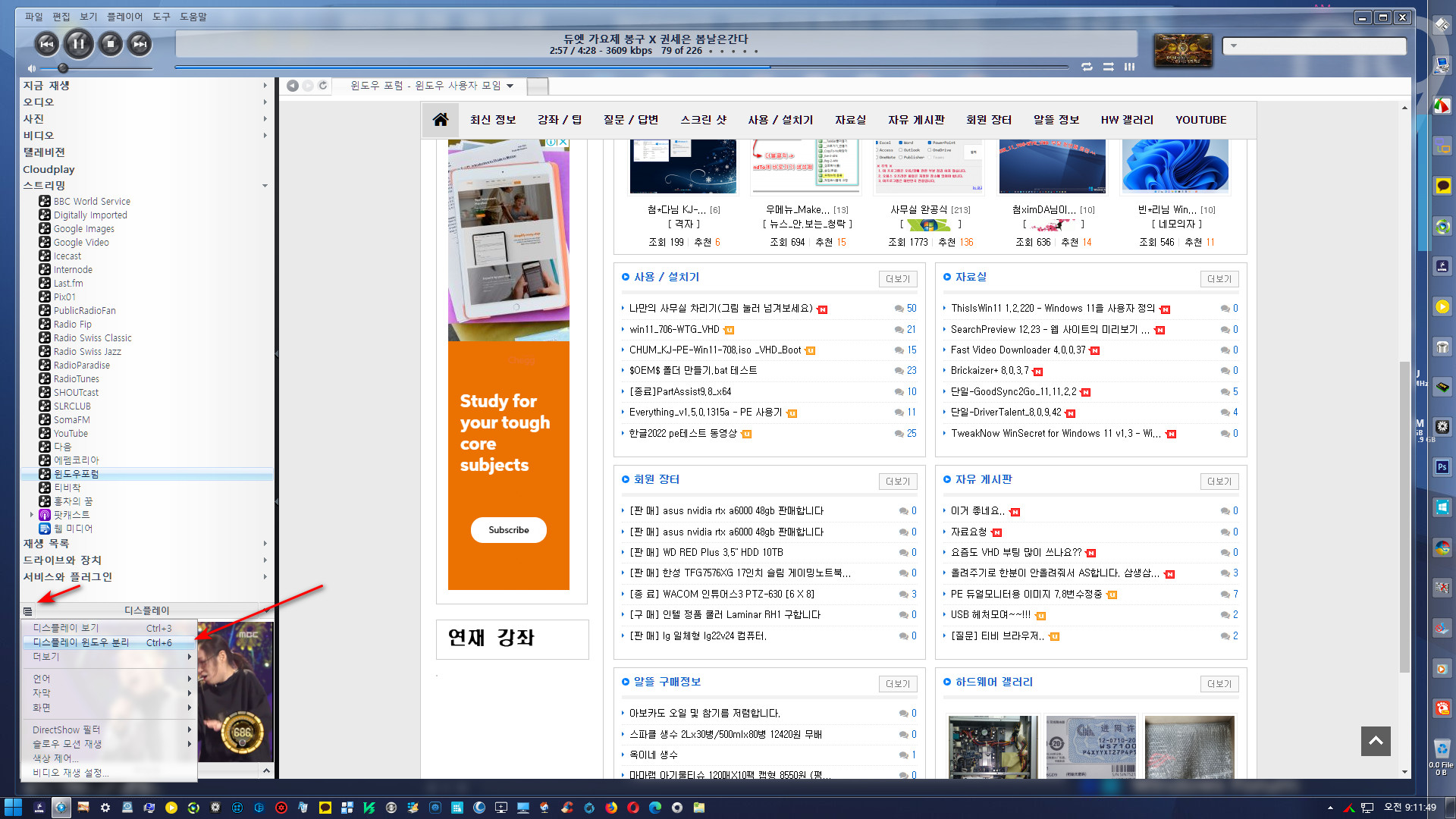
Task: Choose 디스플레이 윈도우 분리 menu entry
Action: 109,642
